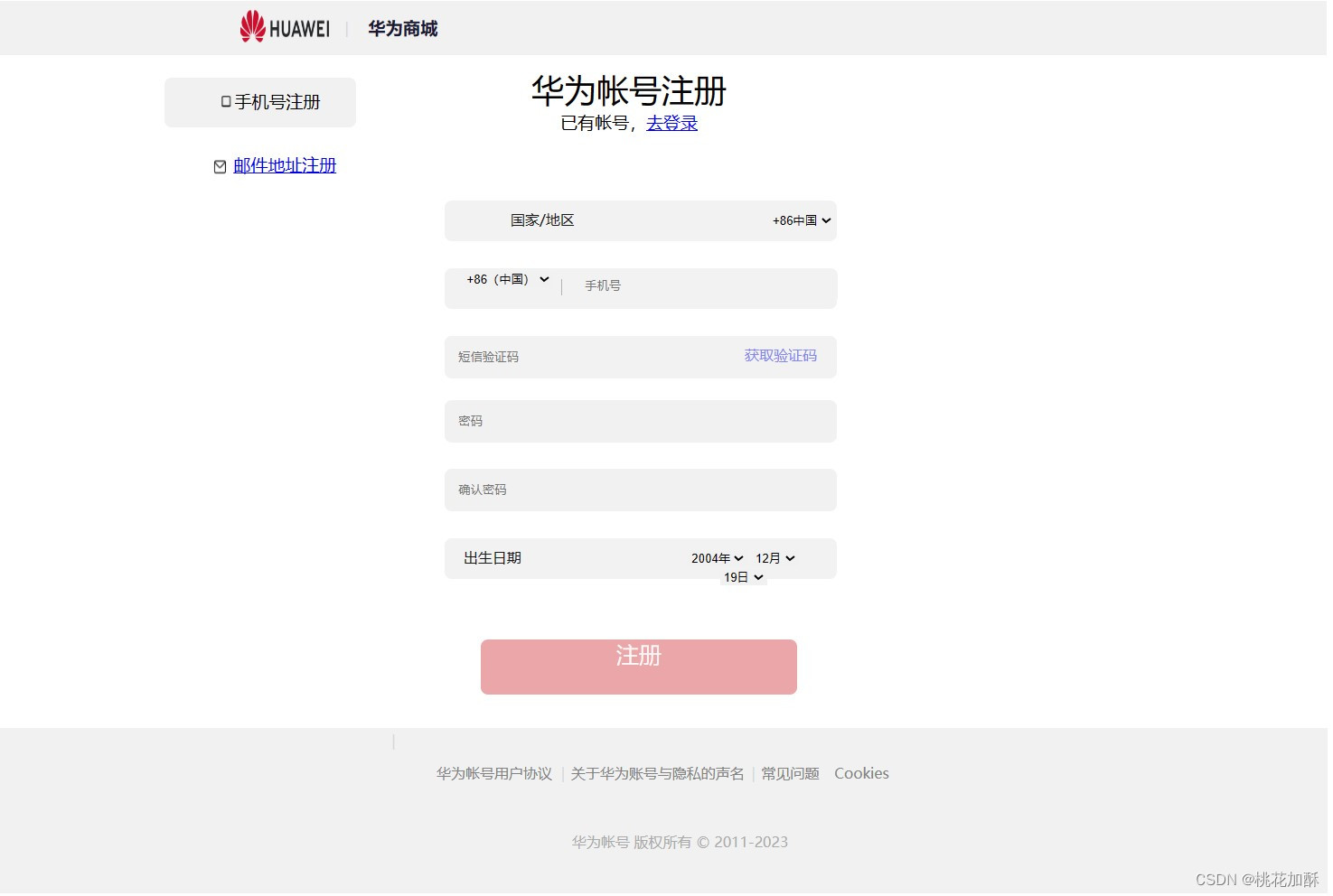
Task: Open the Cookies footer link
Action: click(861, 773)
